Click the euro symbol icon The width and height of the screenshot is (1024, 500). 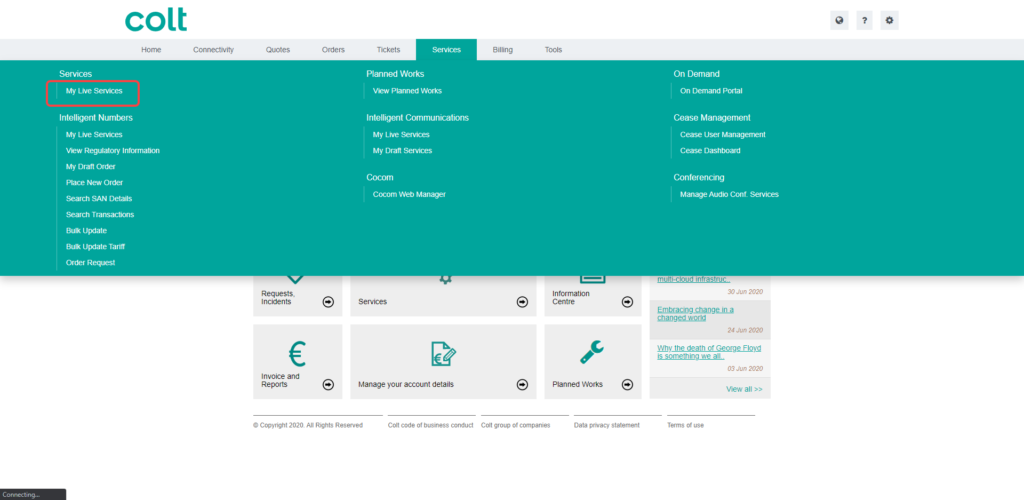tap(297, 354)
